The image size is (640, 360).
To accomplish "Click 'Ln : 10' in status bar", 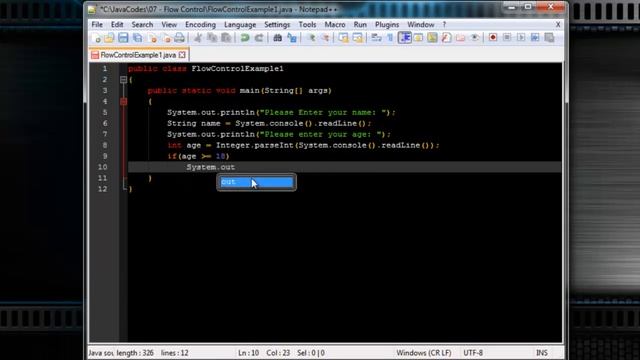I will pyautogui.click(x=249, y=353).
